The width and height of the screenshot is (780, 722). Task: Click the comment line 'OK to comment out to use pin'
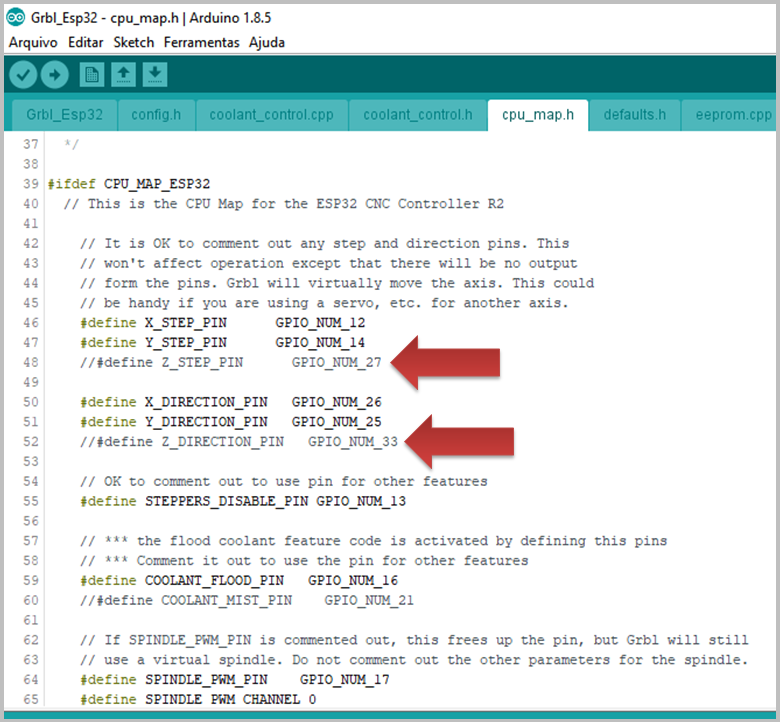tap(284, 482)
